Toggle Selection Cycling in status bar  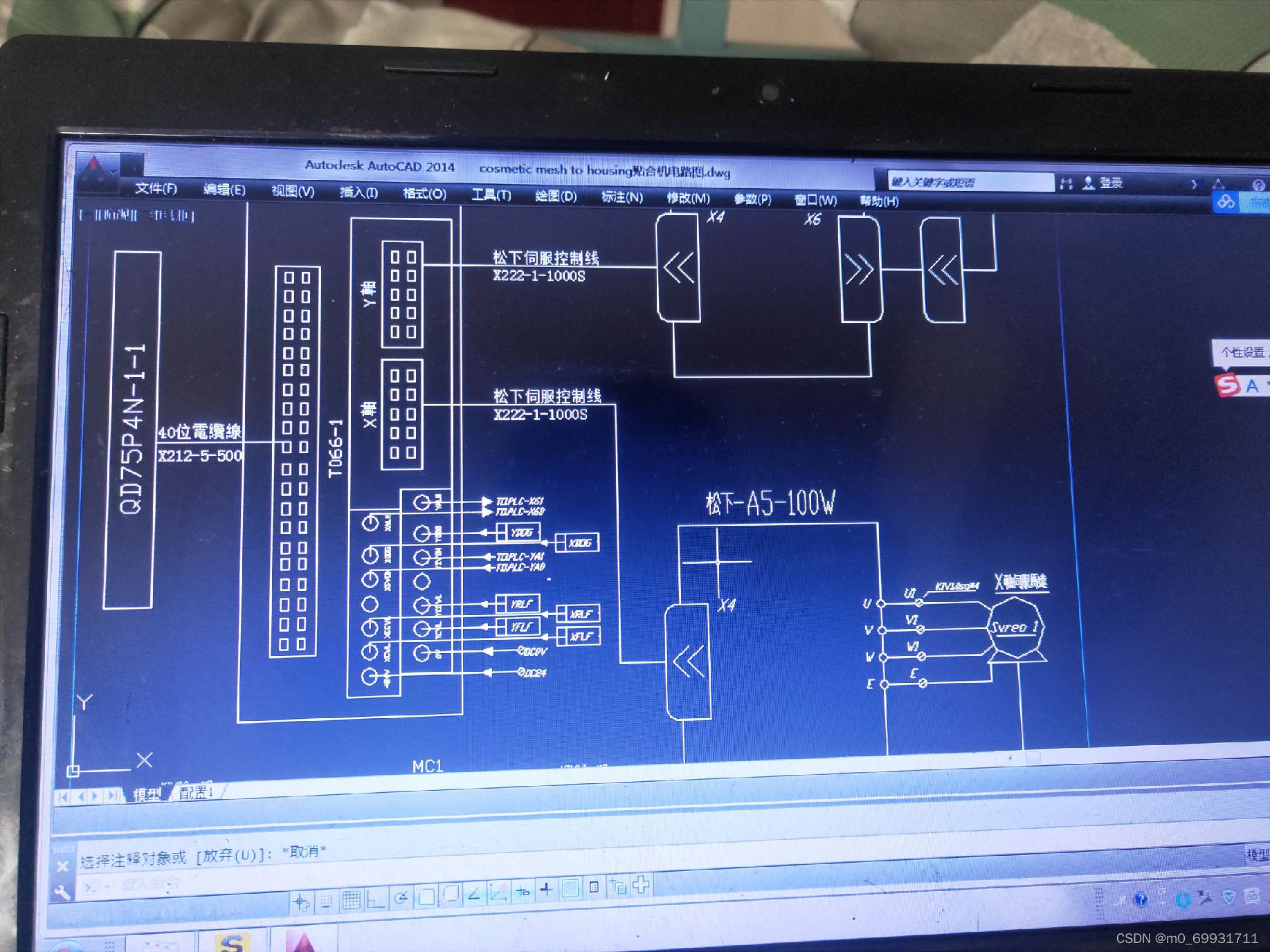point(617,886)
